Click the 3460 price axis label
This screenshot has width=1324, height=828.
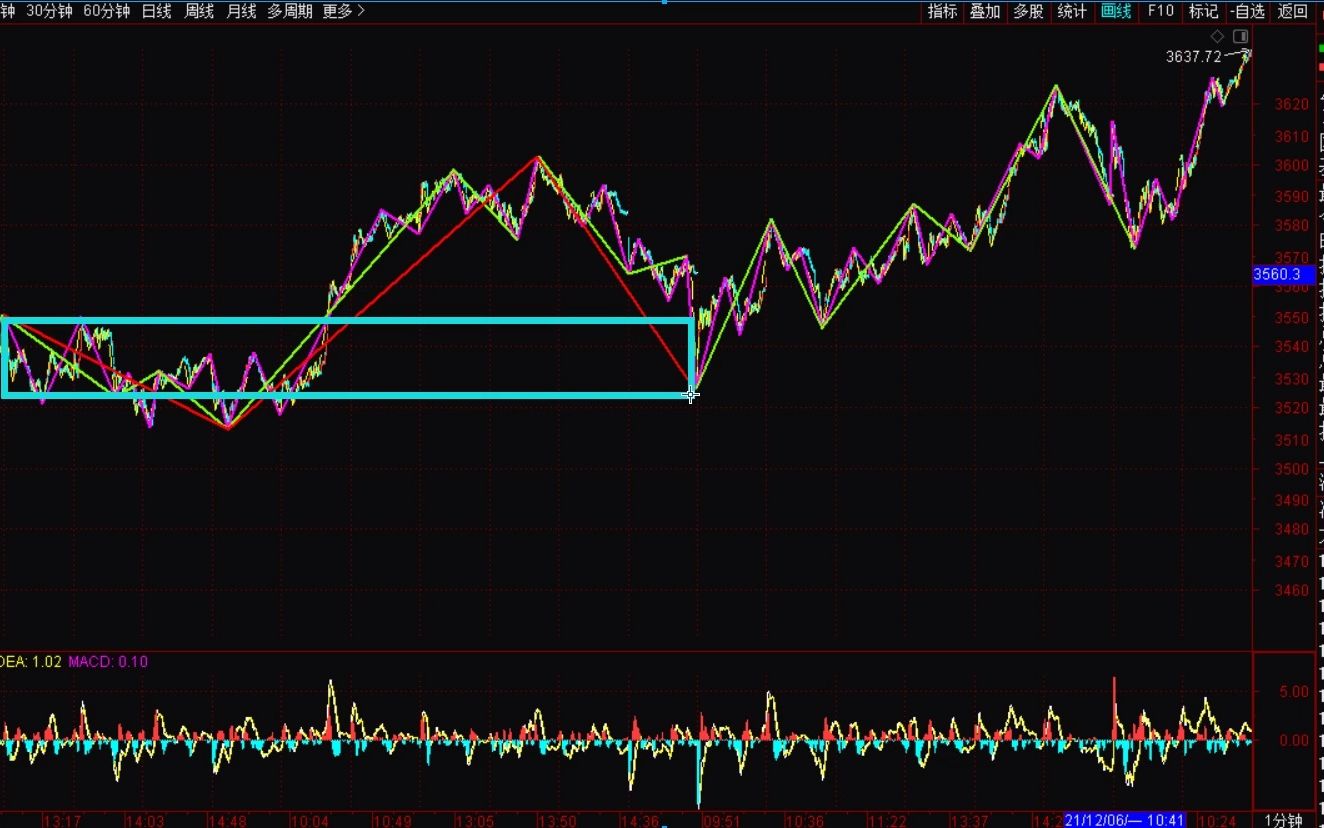click(1290, 590)
